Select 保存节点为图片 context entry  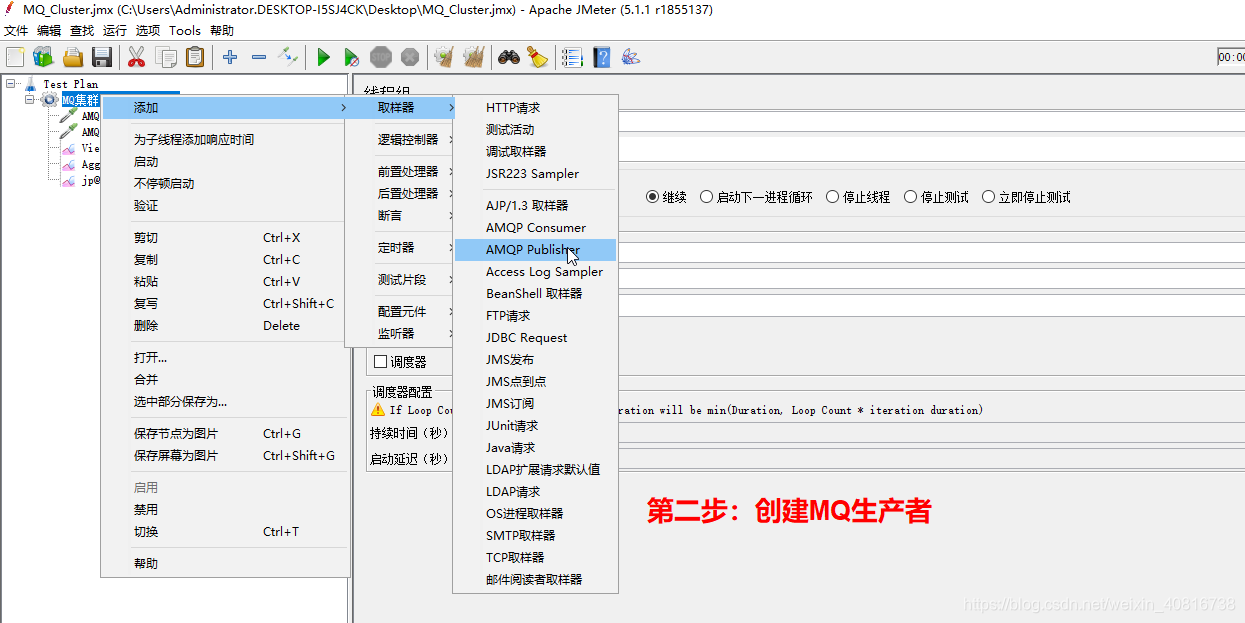(225, 433)
